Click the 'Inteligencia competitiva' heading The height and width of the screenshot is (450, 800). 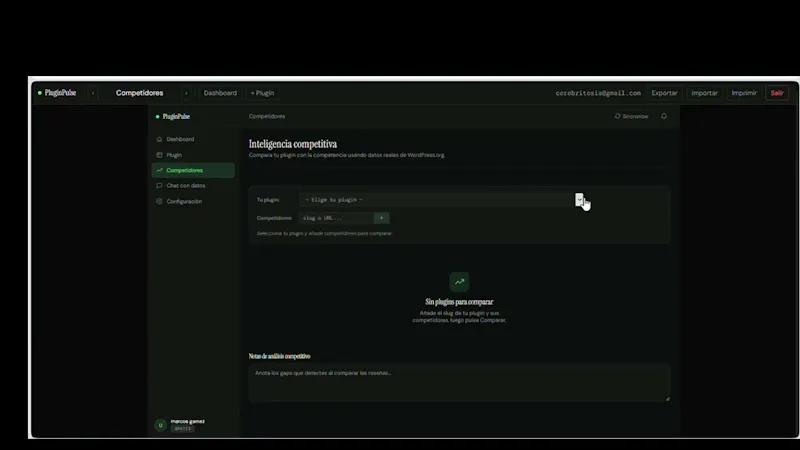(293, 144)
